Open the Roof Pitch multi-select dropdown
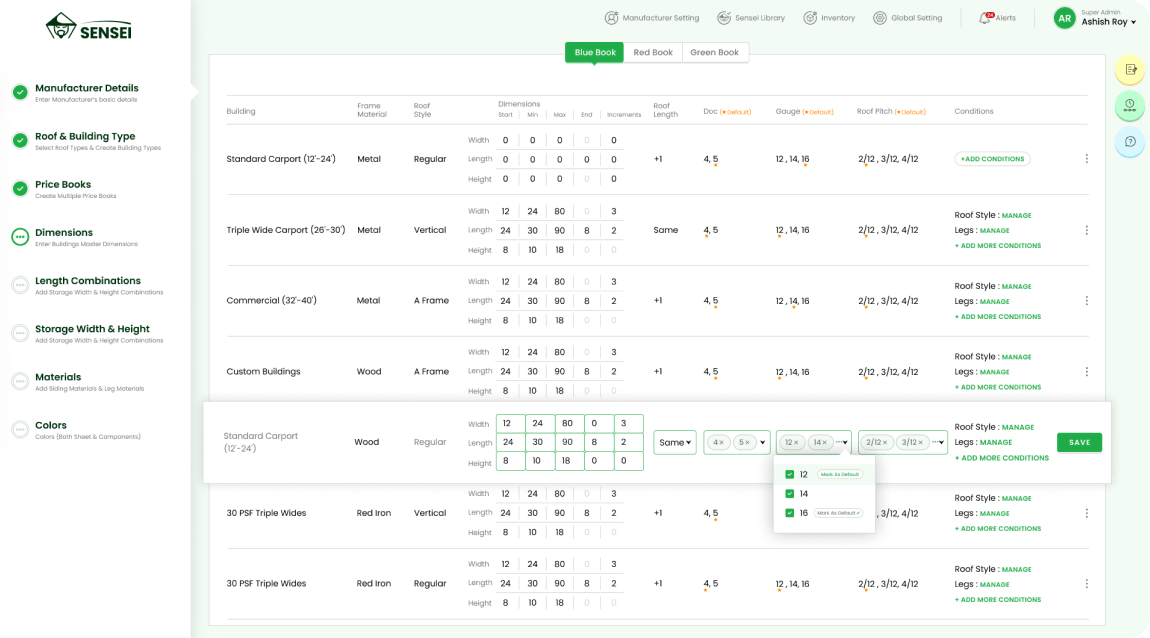1150x638 pixels. click(x=941, y=443)
